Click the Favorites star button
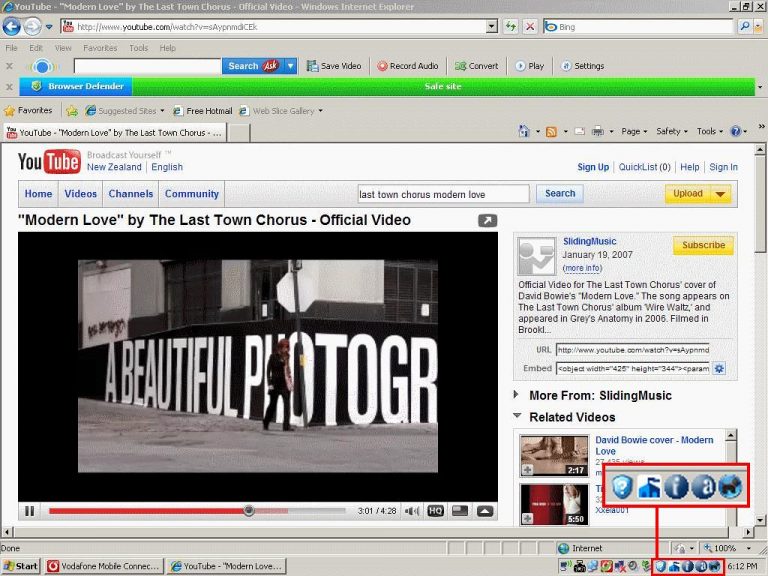The width and height of the screenshot is (768, 576). click(28, 111)
